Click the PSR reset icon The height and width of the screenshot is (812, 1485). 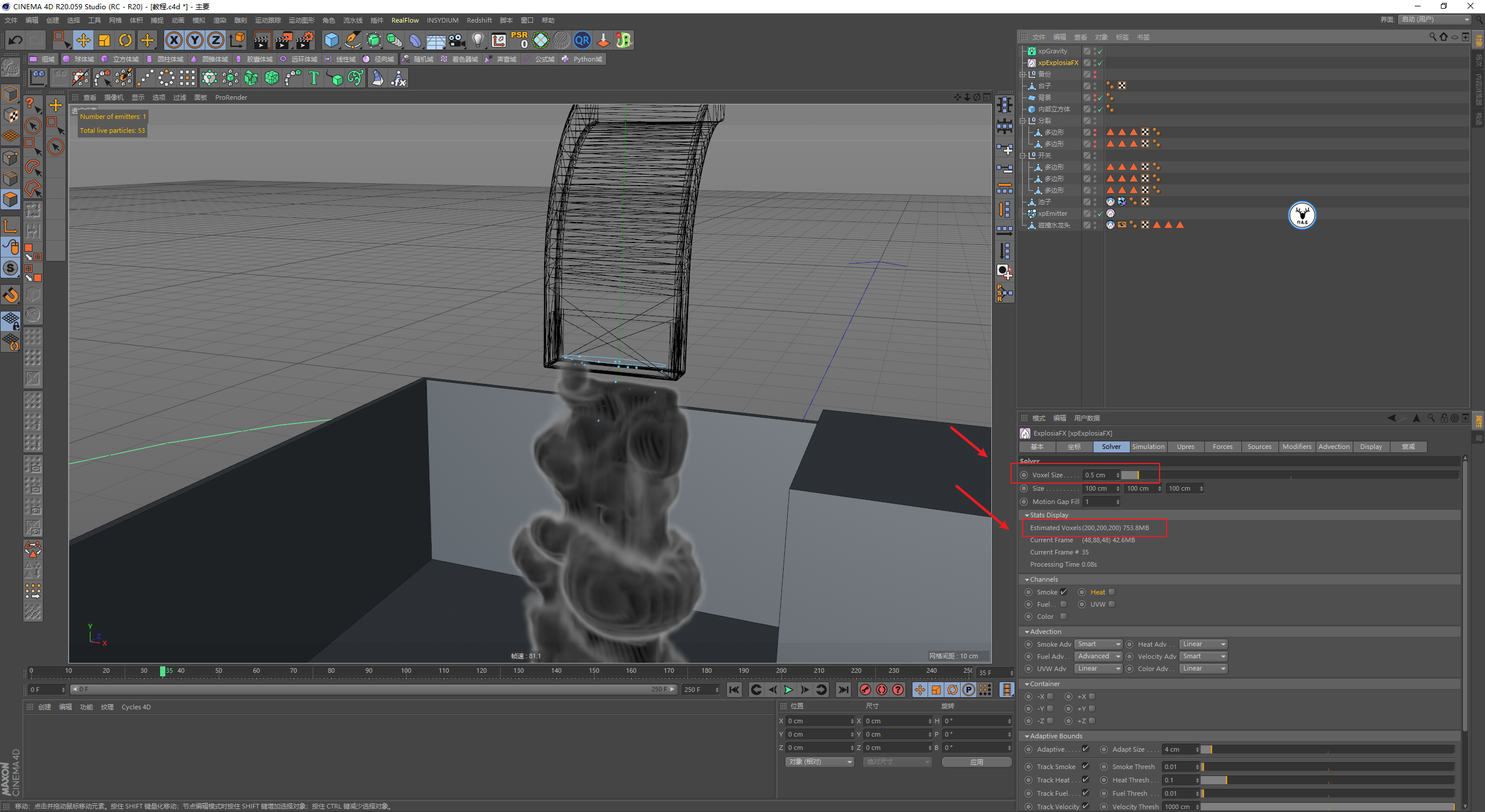point(519,40)
